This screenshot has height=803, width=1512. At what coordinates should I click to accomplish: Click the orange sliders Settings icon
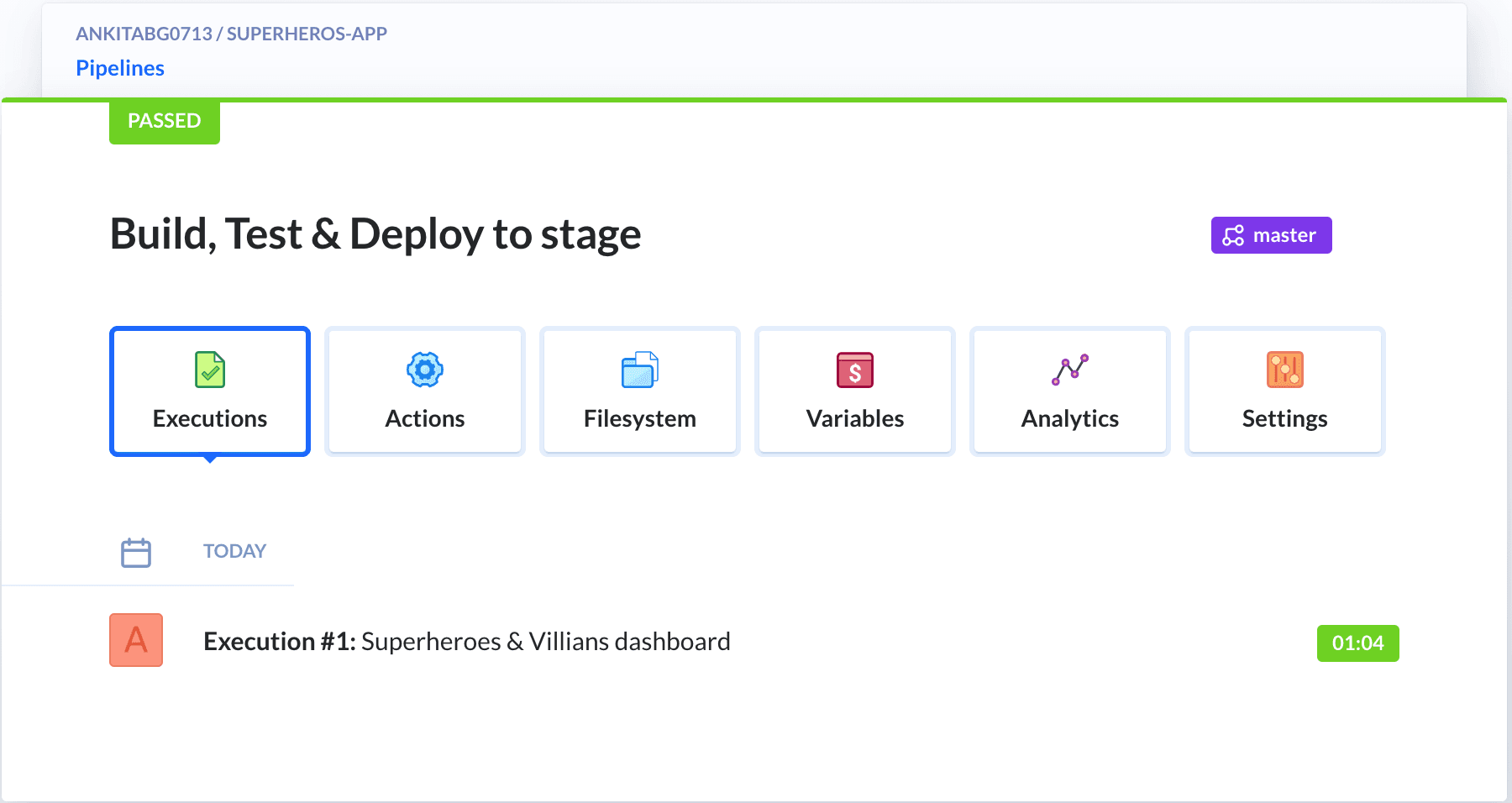1285,370
